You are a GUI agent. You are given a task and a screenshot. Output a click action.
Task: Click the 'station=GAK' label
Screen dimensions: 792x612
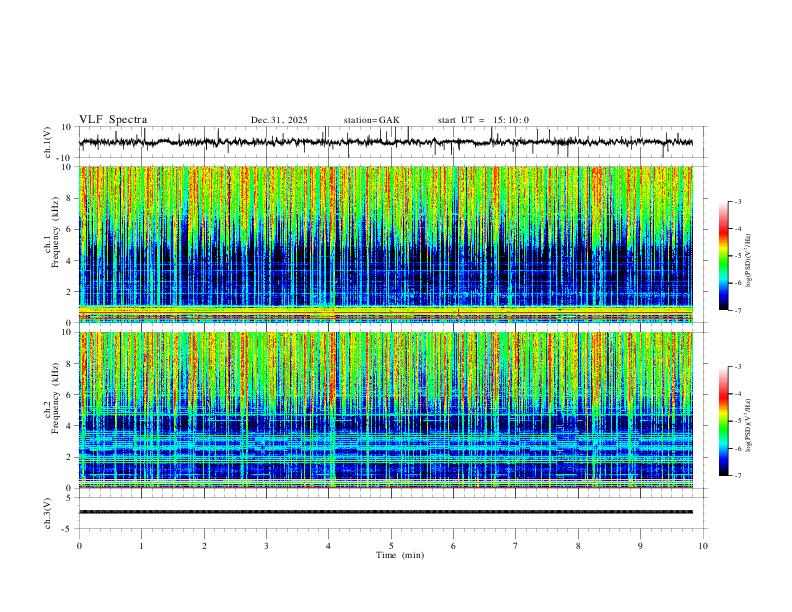[x=372, y=120]
